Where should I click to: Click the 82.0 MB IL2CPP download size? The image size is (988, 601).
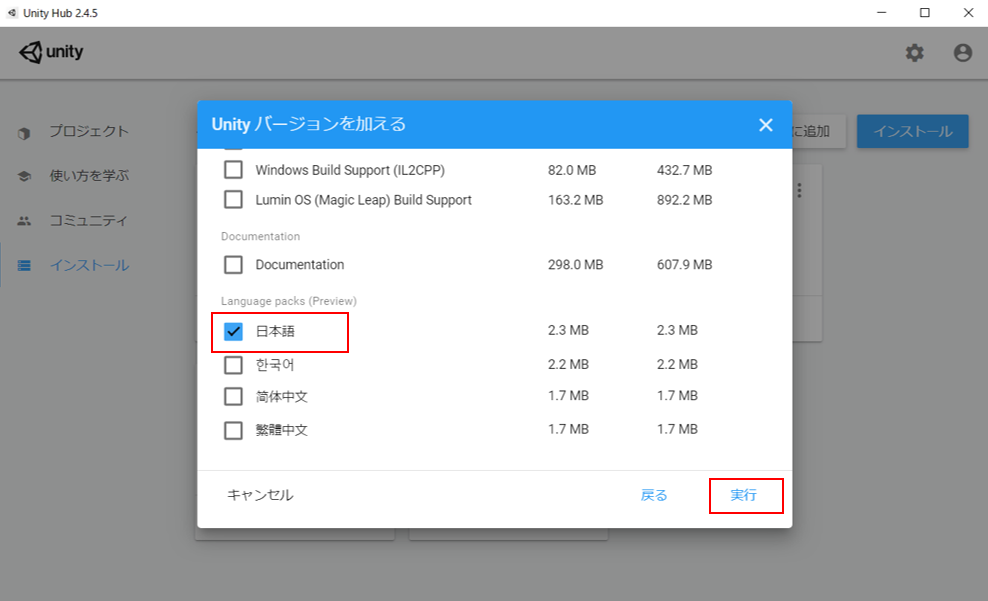572,170
